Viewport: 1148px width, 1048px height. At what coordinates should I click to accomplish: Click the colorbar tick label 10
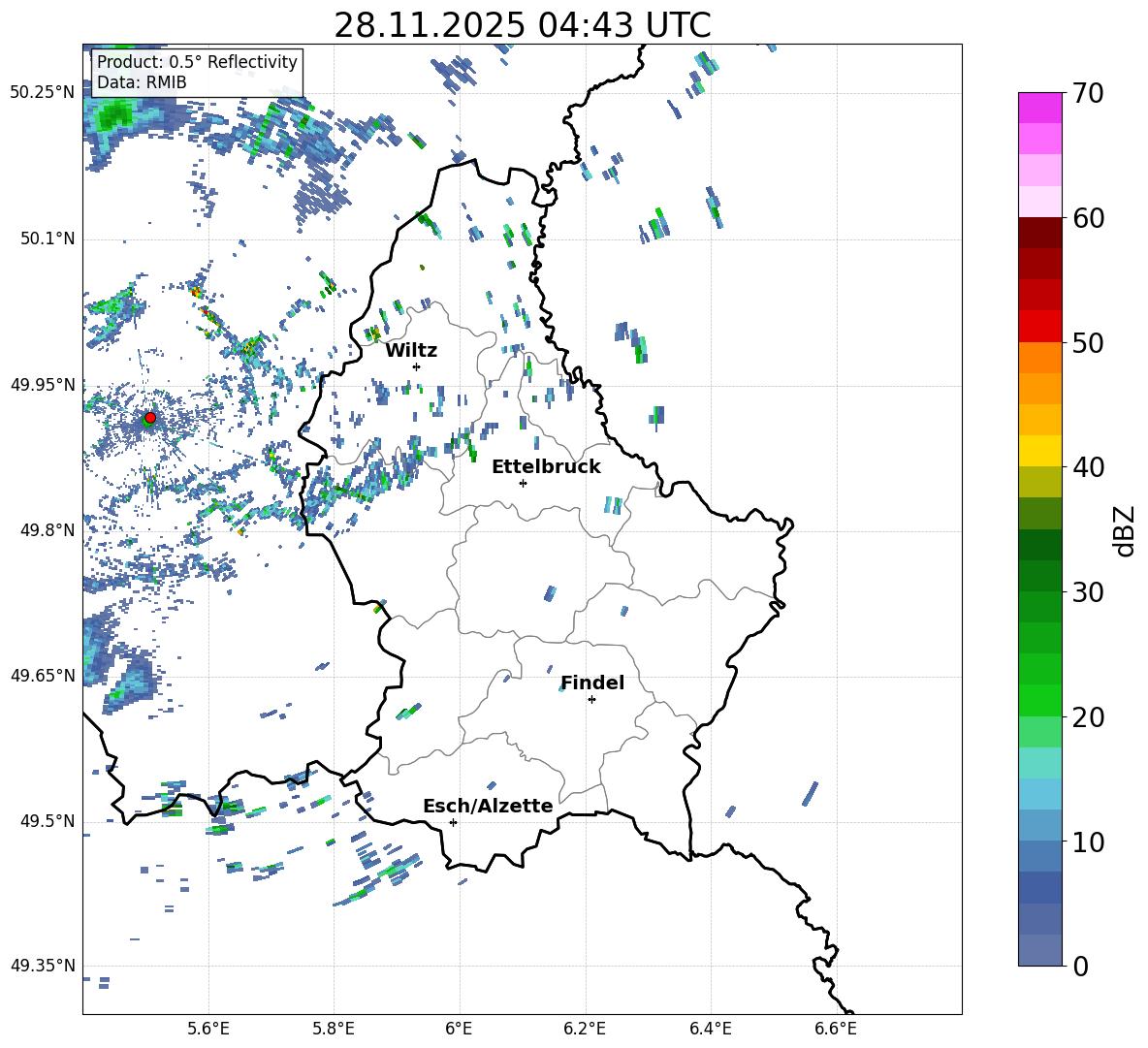tap(1088, 842)
